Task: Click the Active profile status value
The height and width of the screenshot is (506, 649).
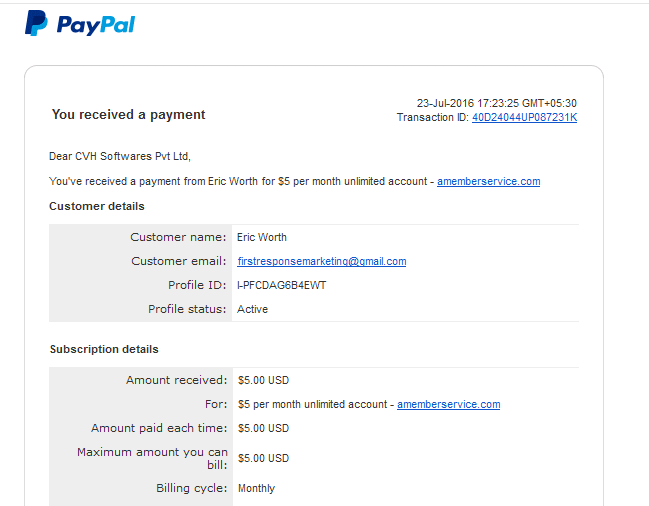Action: [x=252, y=309]
